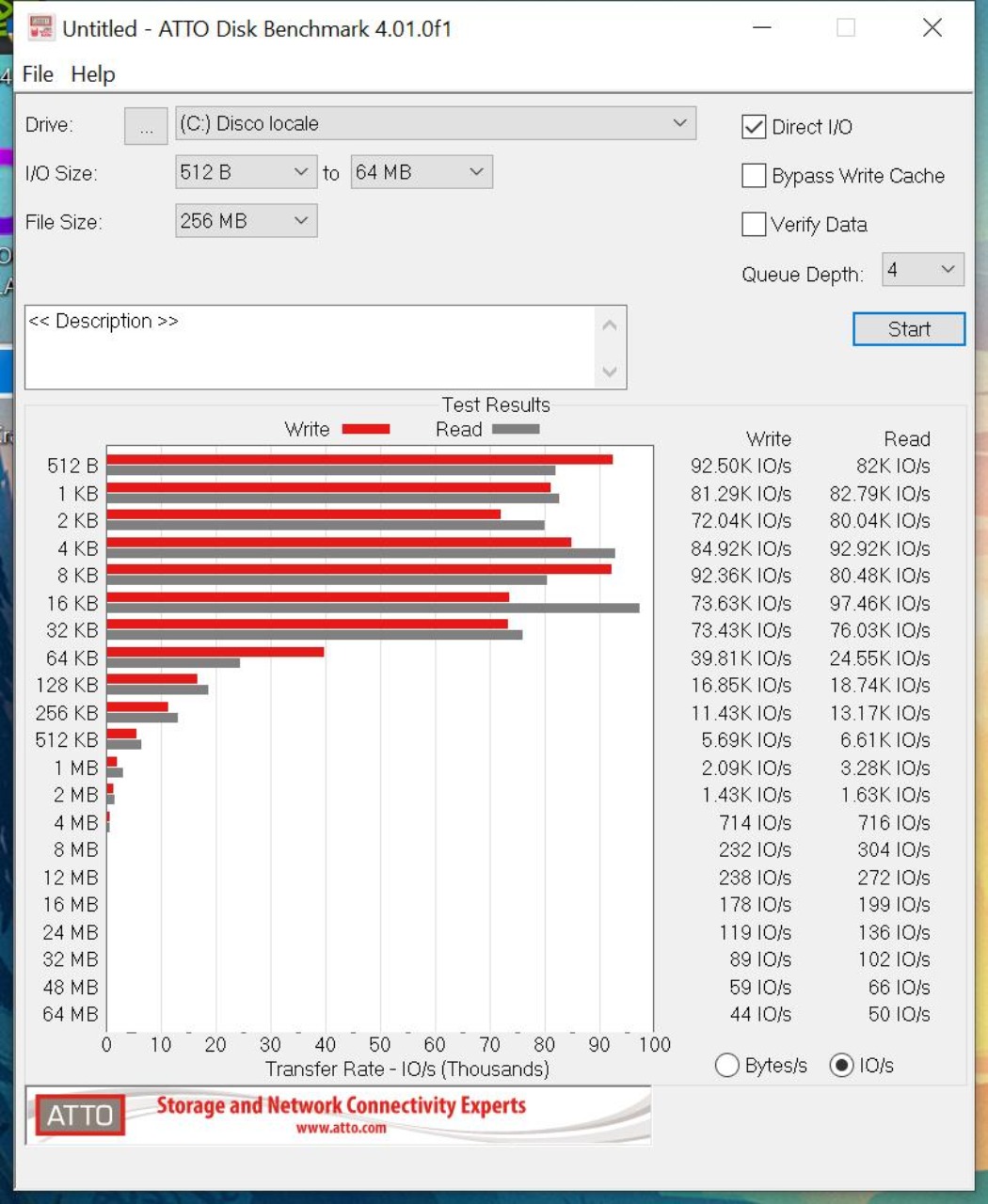Open the Help menu
Screen dimensions: 988x1204
click(93, 74)
